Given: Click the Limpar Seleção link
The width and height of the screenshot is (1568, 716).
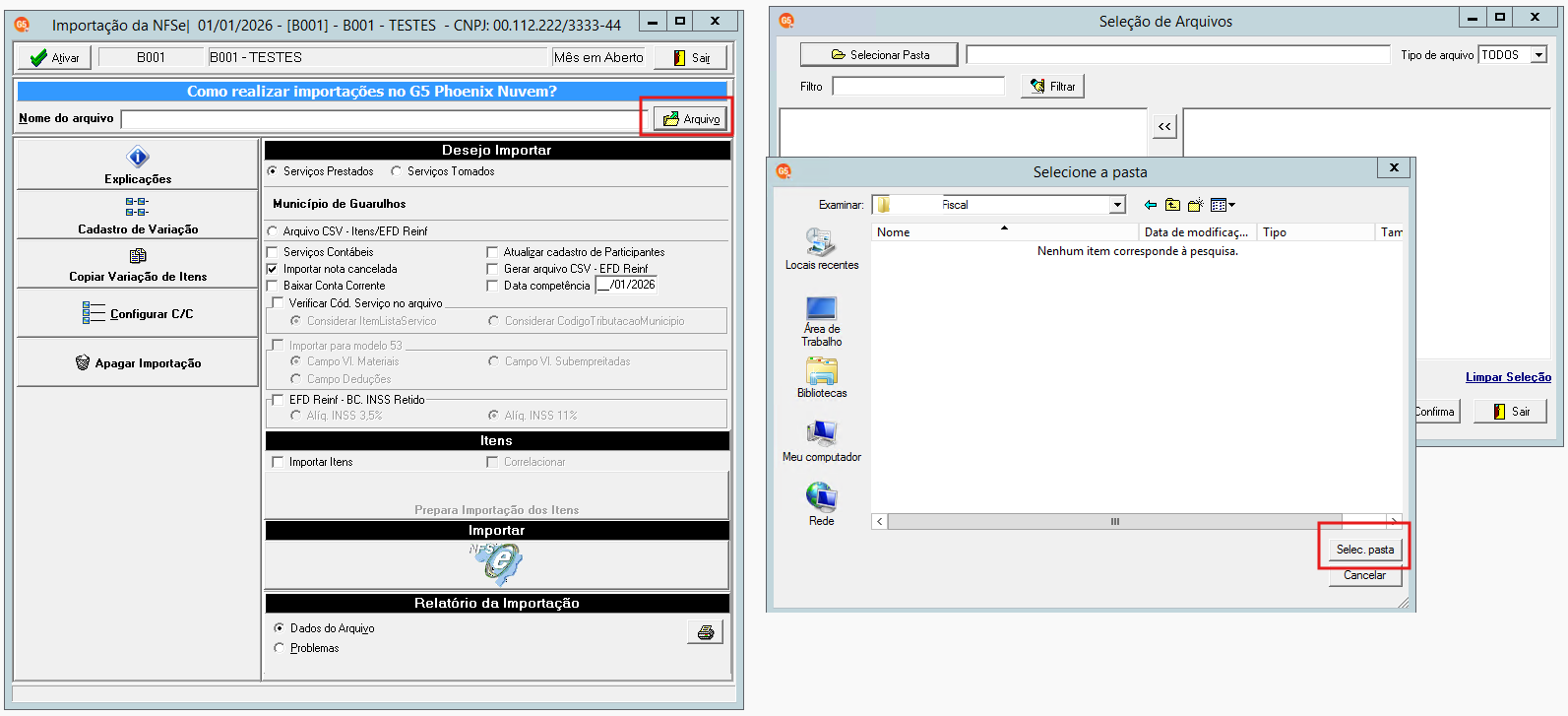Looking at the screenshot, I should (x=1508, y=377).
